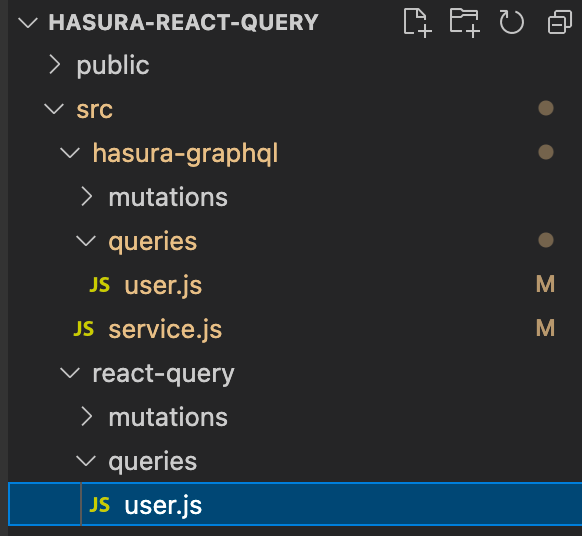Image resolution: width=582 pixels, height=536 pixels.
Task: Click the New File icon
Action: pyautogui.click(x=417, y=23)
